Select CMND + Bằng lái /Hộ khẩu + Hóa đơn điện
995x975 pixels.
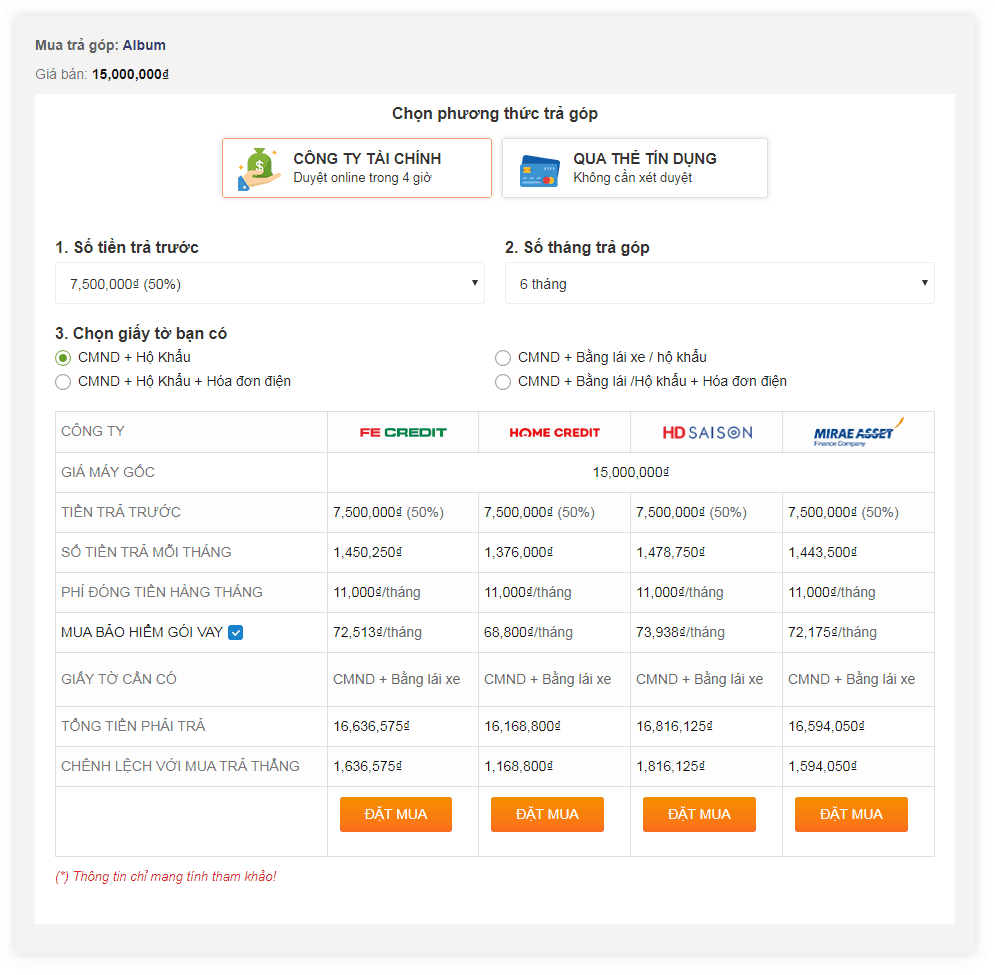pos(503,382)
